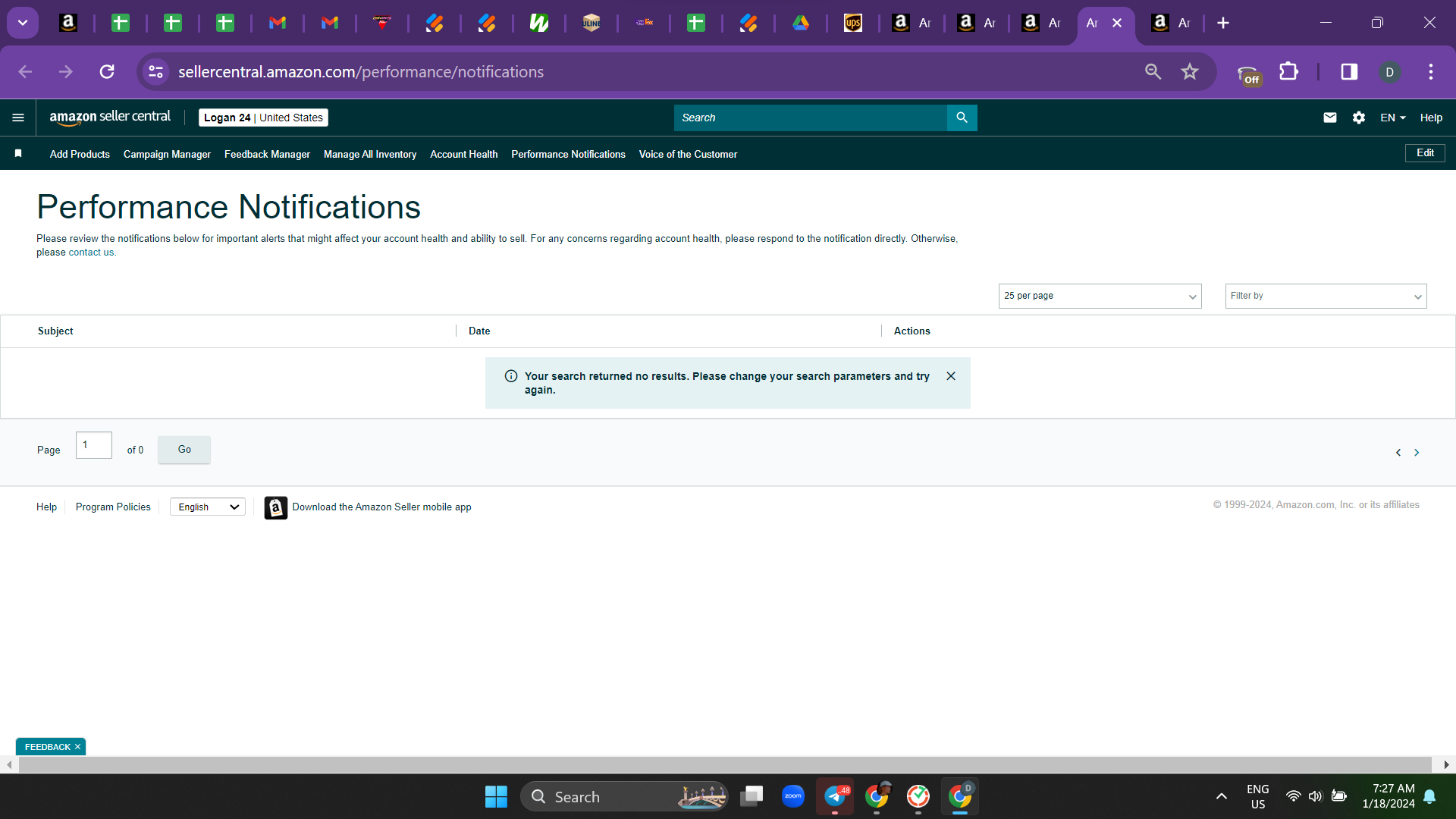Click Download the Amazon Seller mobile app

381,507
